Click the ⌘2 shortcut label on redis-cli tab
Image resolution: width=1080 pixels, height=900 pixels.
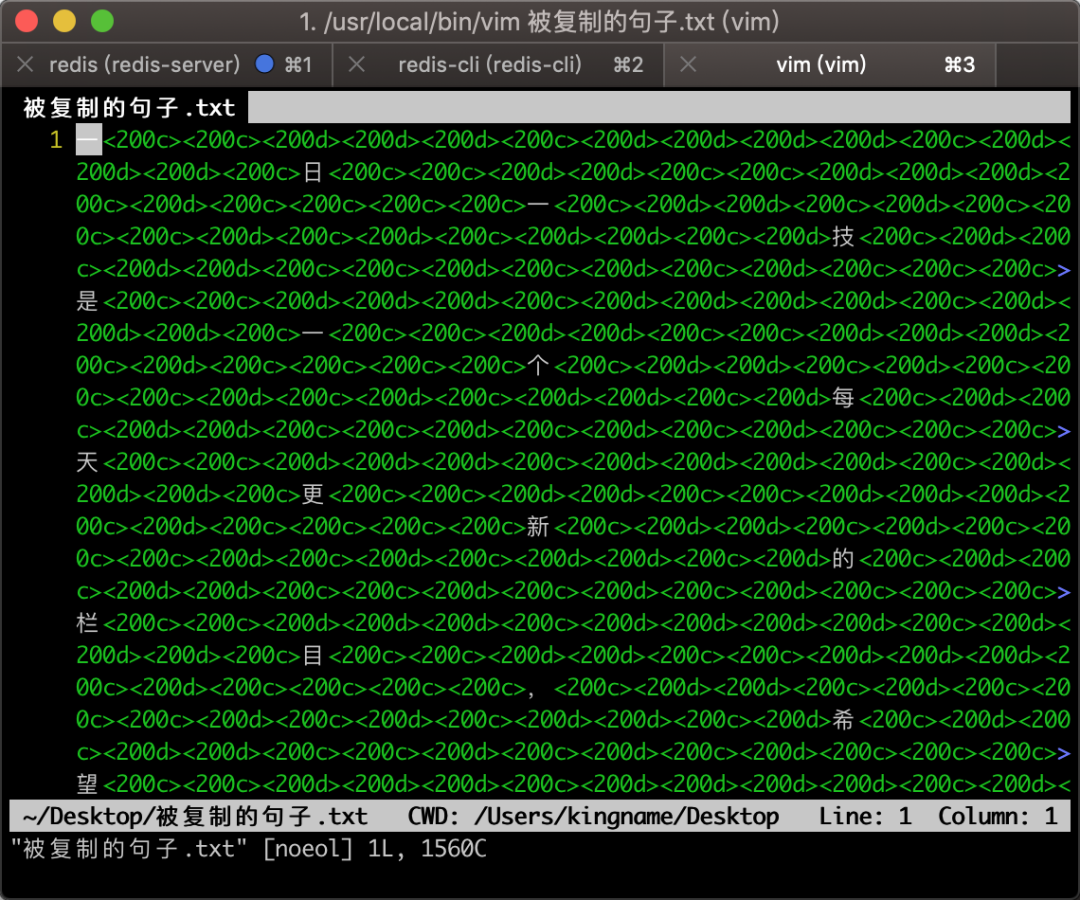click(628, 65)
